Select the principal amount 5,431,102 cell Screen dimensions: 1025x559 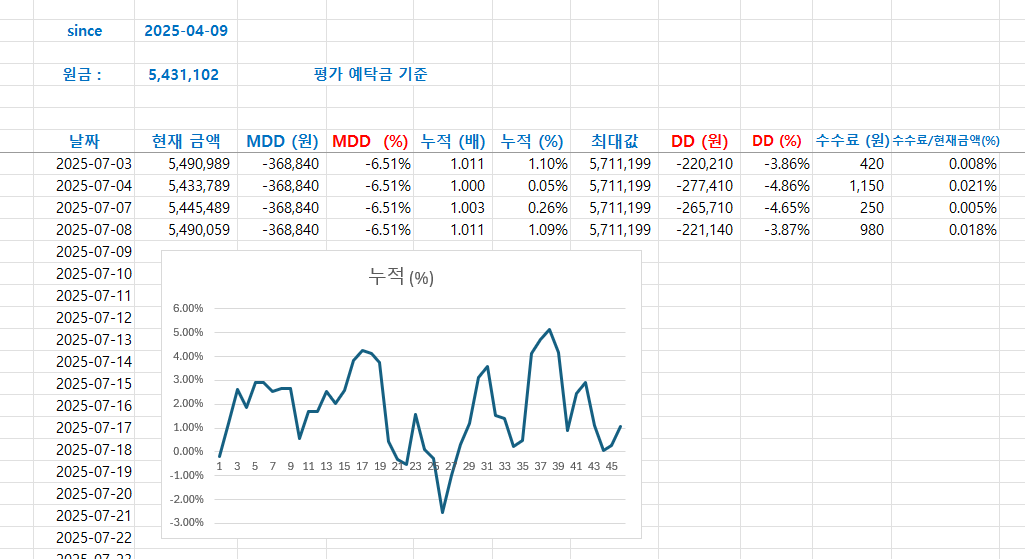pyautogui.click(x=186, y=75)
